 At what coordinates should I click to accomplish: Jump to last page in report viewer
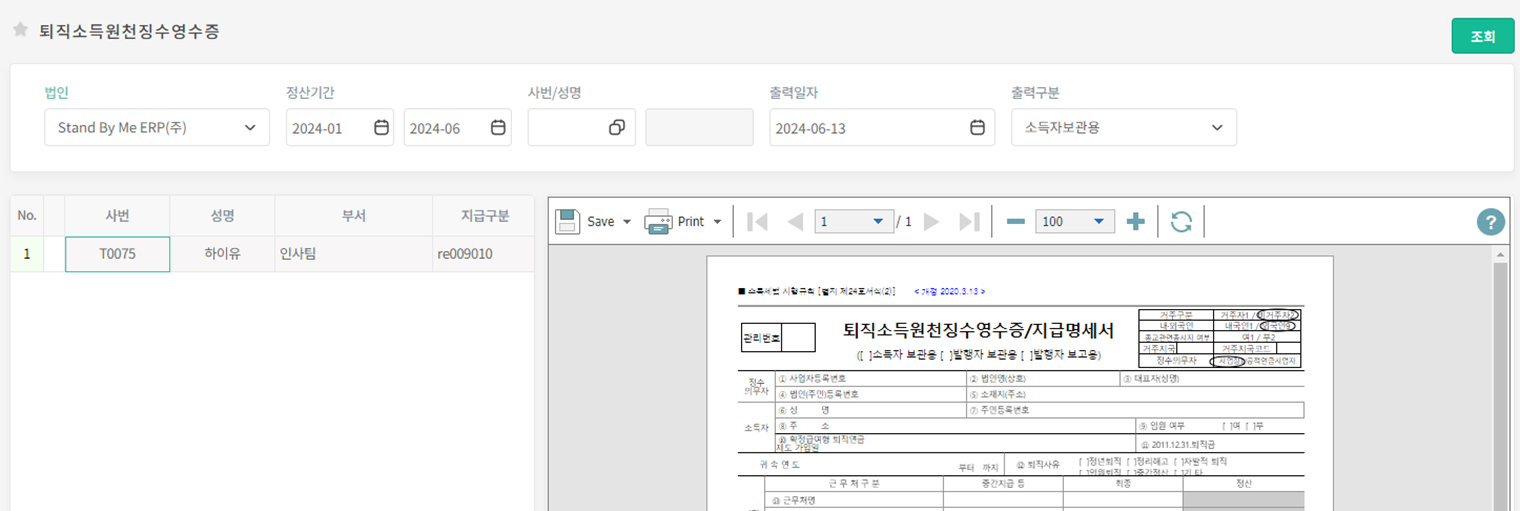tap(969, 222)
